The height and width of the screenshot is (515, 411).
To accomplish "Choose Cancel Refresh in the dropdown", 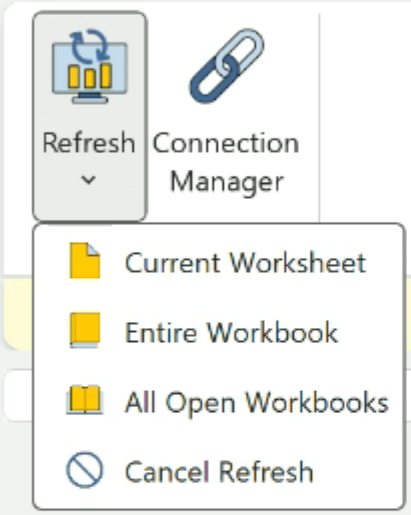I will pyautogui.click(x=218, y=472).
